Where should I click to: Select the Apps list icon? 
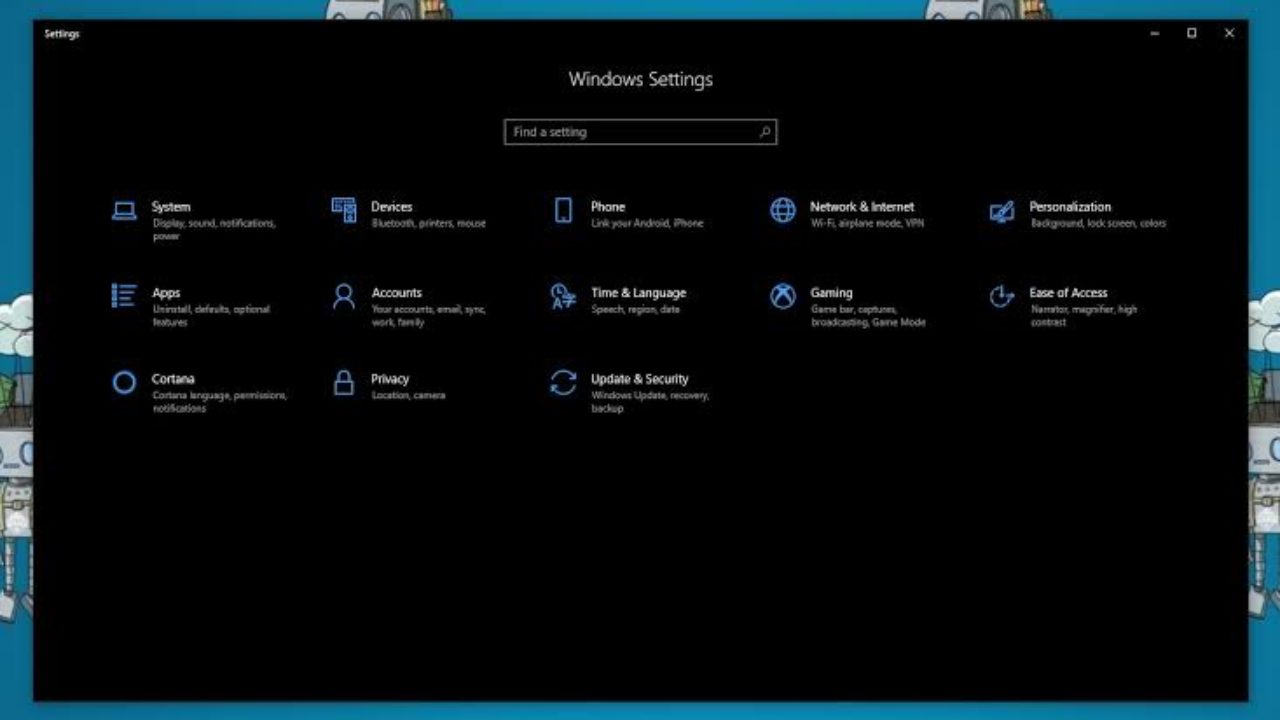click(124, 296)
